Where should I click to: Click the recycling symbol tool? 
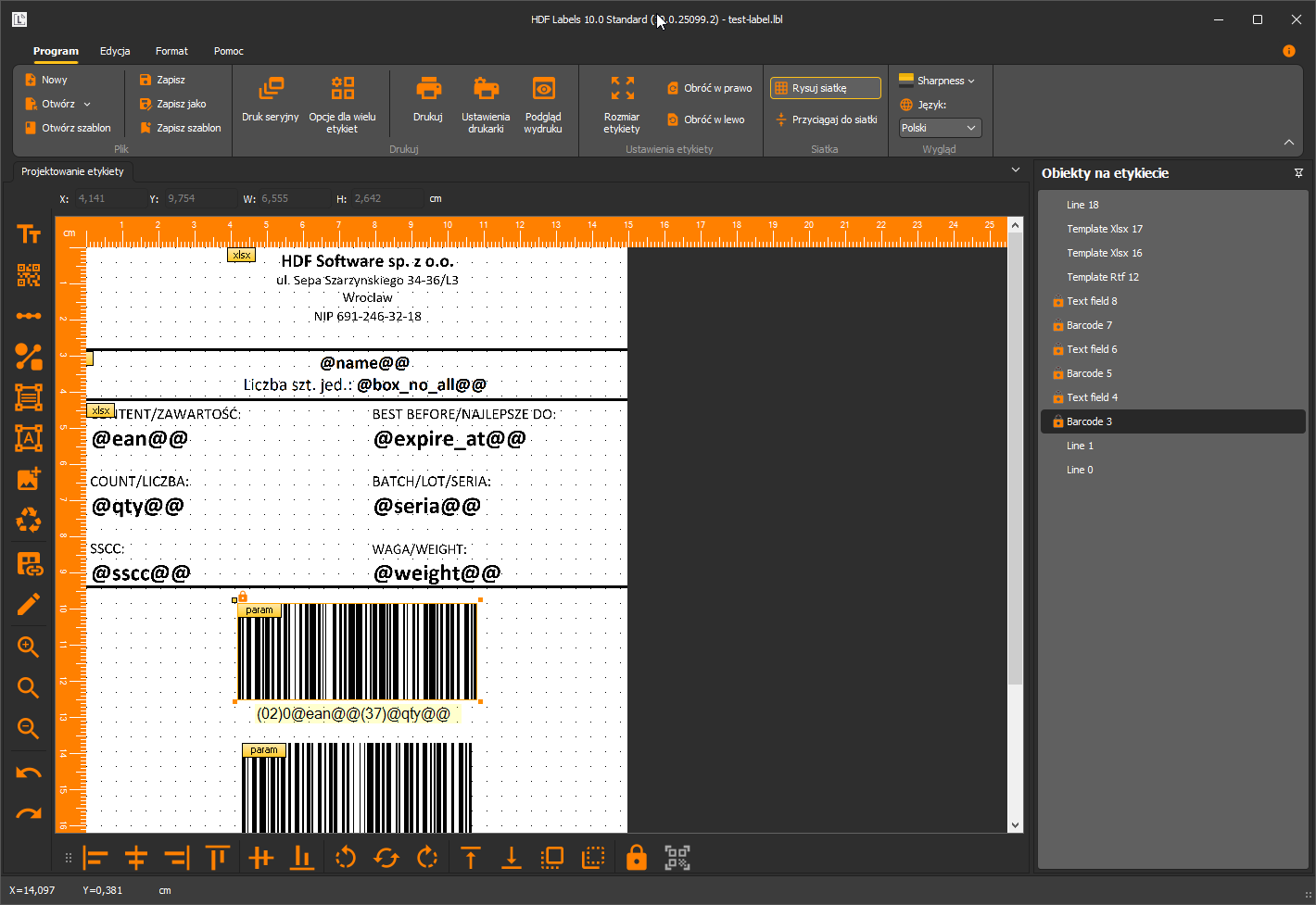point(29,520)
